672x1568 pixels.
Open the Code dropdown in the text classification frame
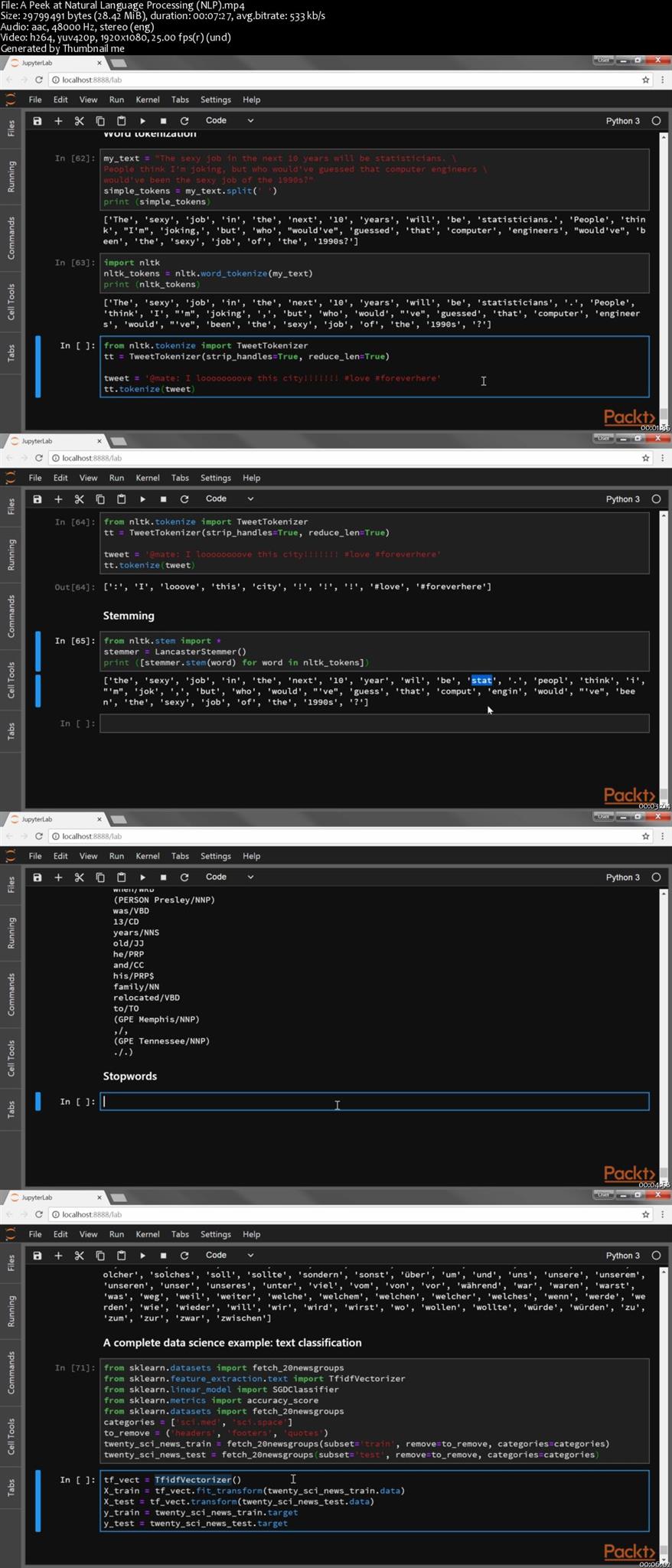(229, 1256)
